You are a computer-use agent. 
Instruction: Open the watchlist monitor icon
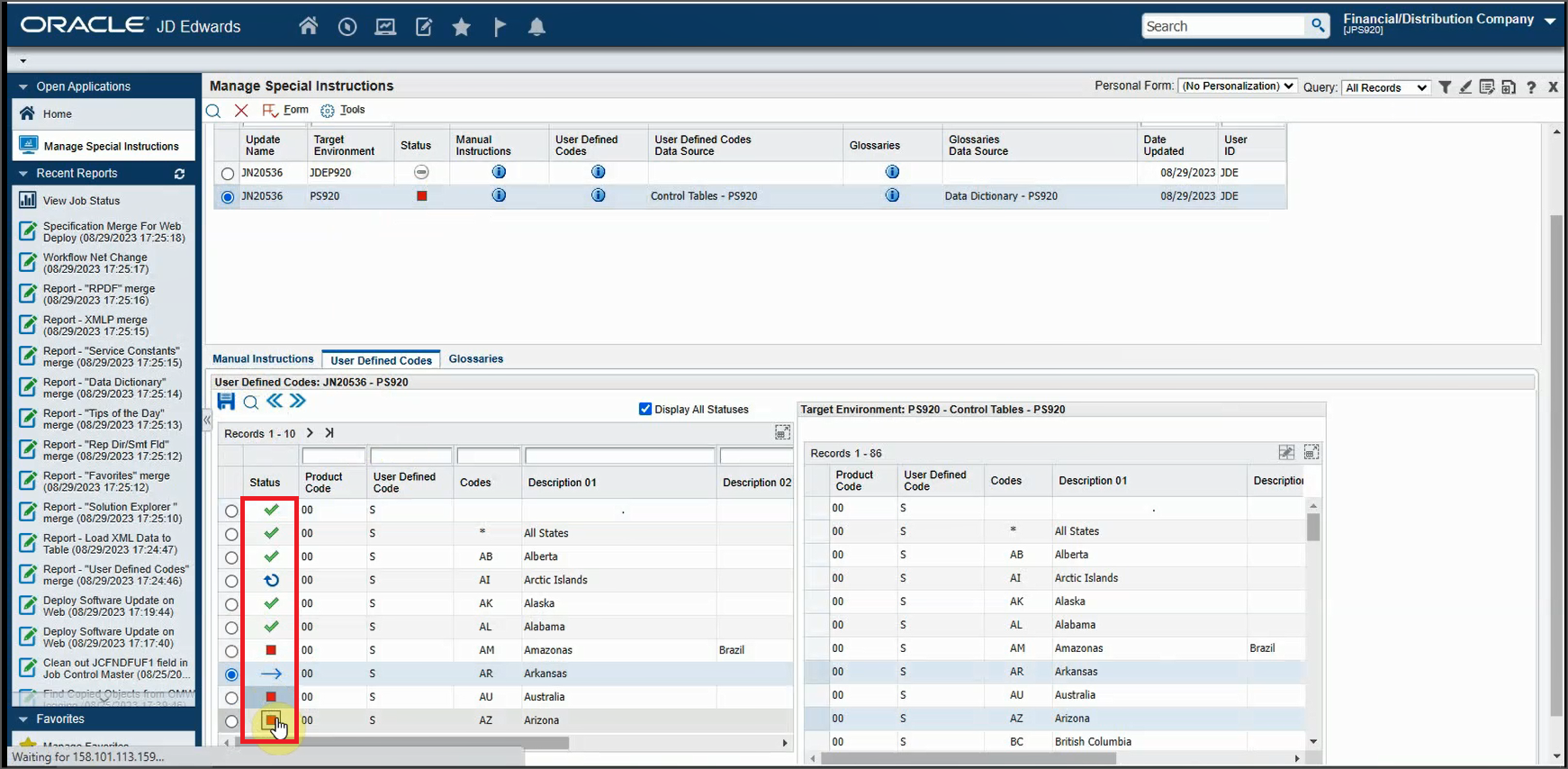click(x=385, y=27)
